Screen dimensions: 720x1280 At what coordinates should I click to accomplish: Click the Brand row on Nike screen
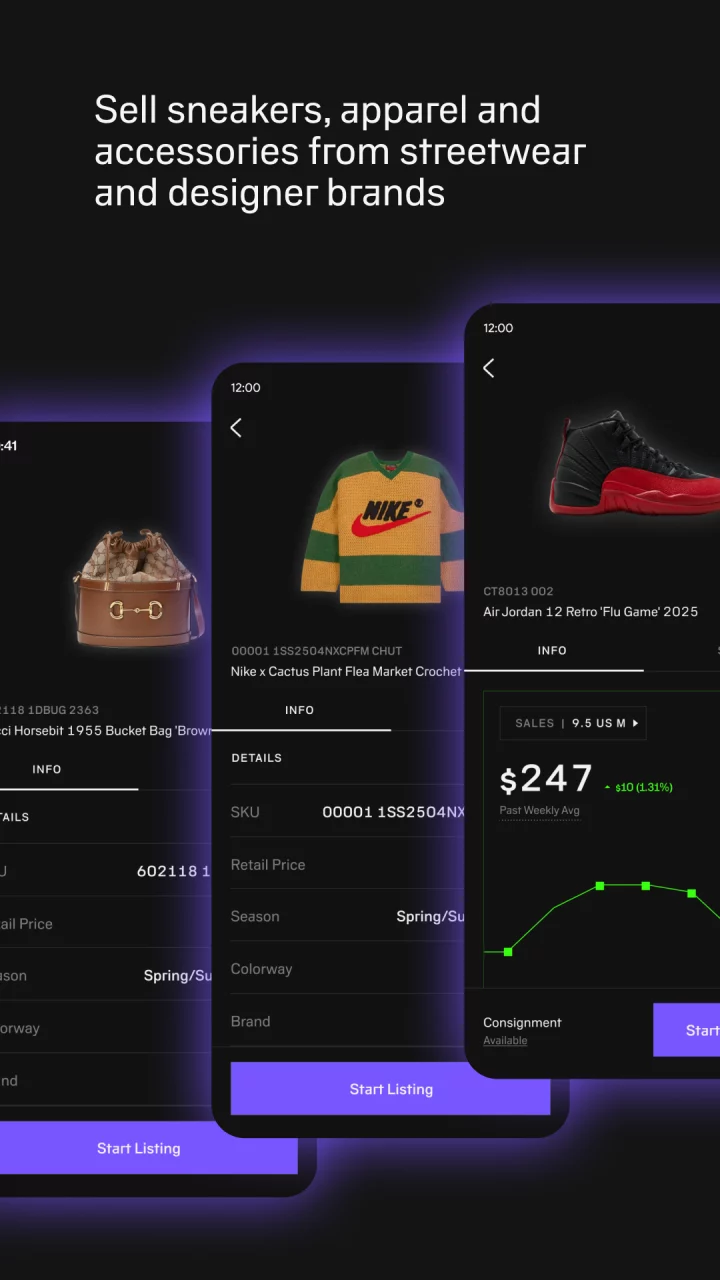coord(348,1021)
